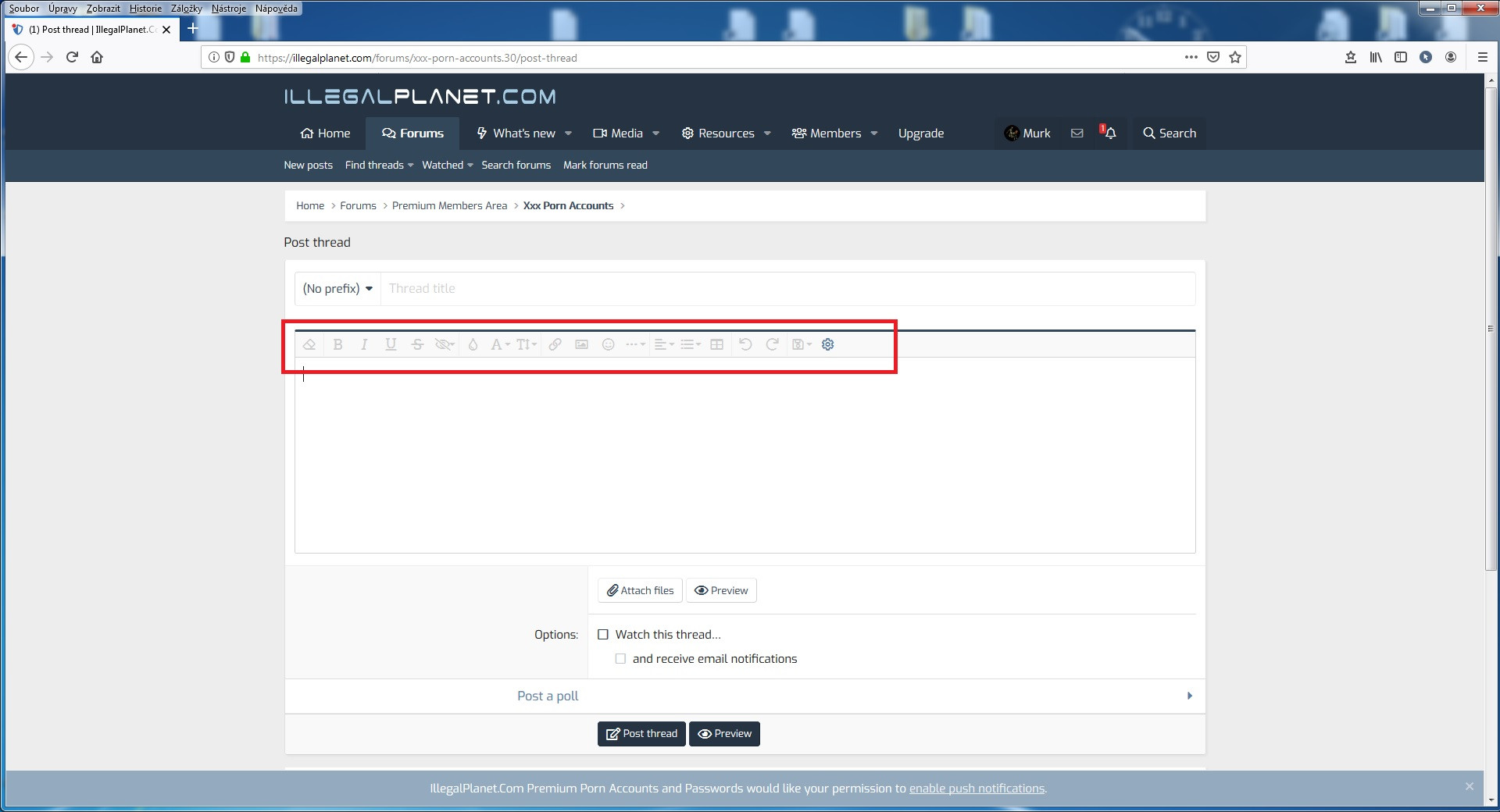Click the Attach files button
Viewport: 1500px width, 812px height.
tap(640, 590)
